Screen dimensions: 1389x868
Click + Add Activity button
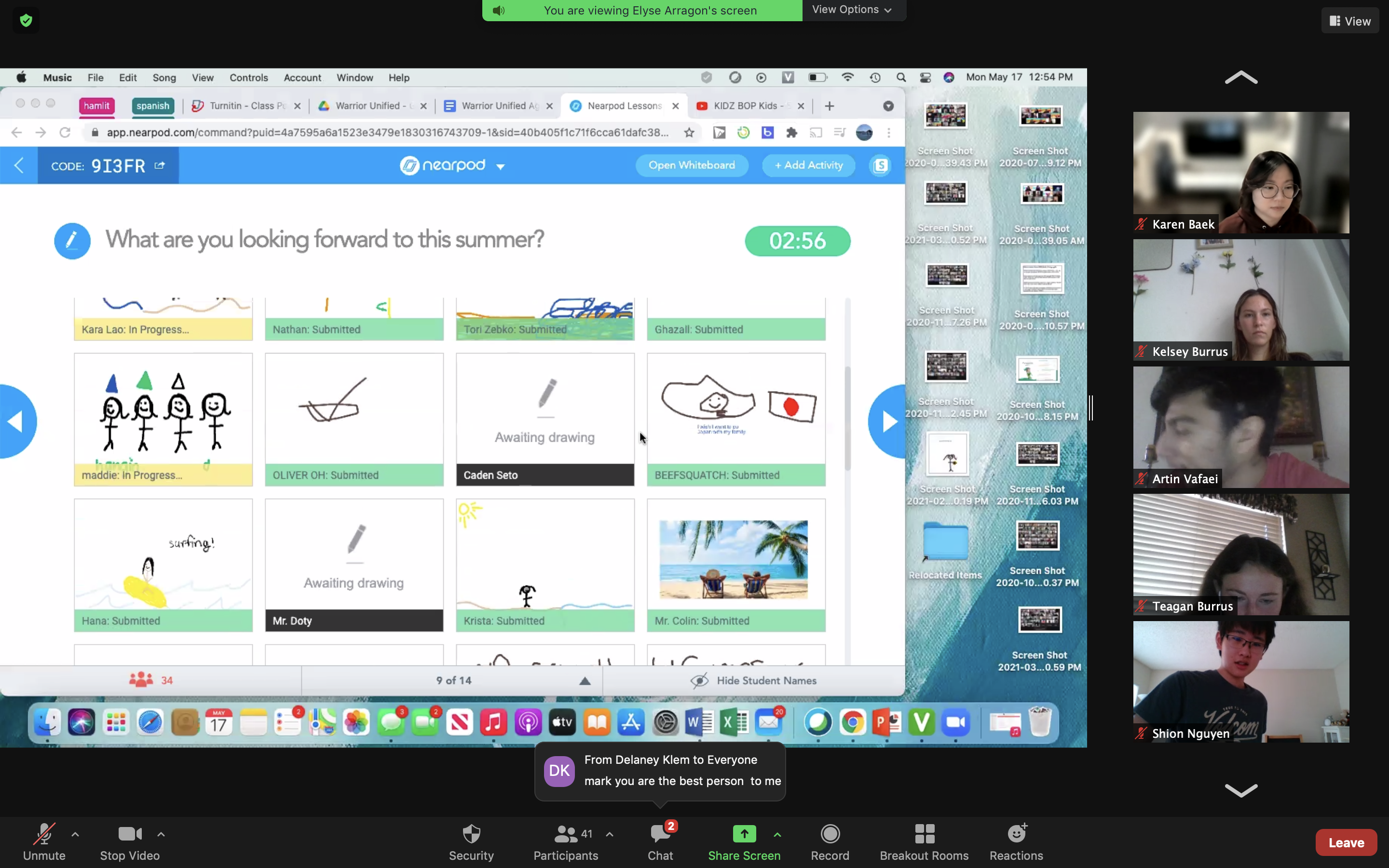[809, 165]
